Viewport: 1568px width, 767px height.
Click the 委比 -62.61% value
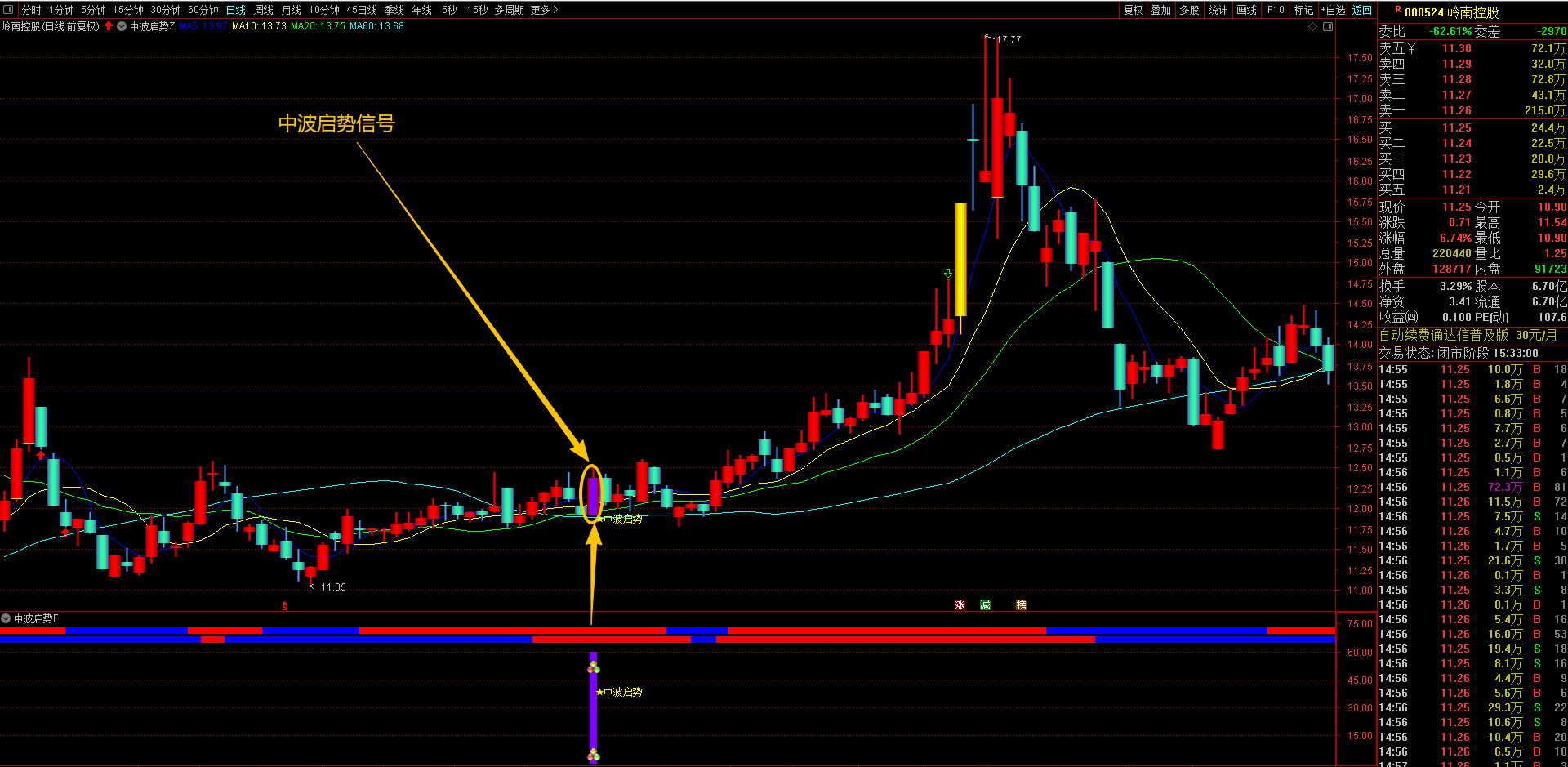point(1450,32)
